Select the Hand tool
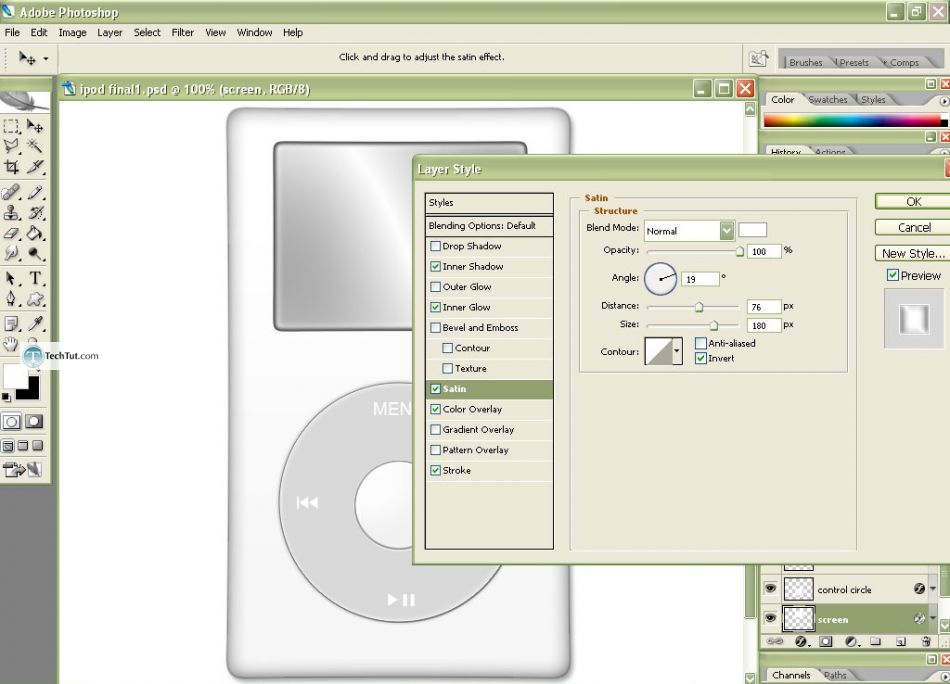 click(x=10, y=344)
